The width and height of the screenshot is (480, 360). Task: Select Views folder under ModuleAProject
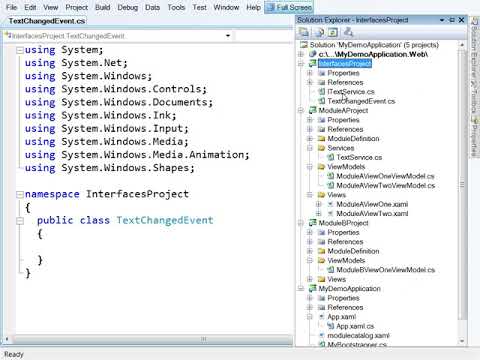click(x=337, y=195)
